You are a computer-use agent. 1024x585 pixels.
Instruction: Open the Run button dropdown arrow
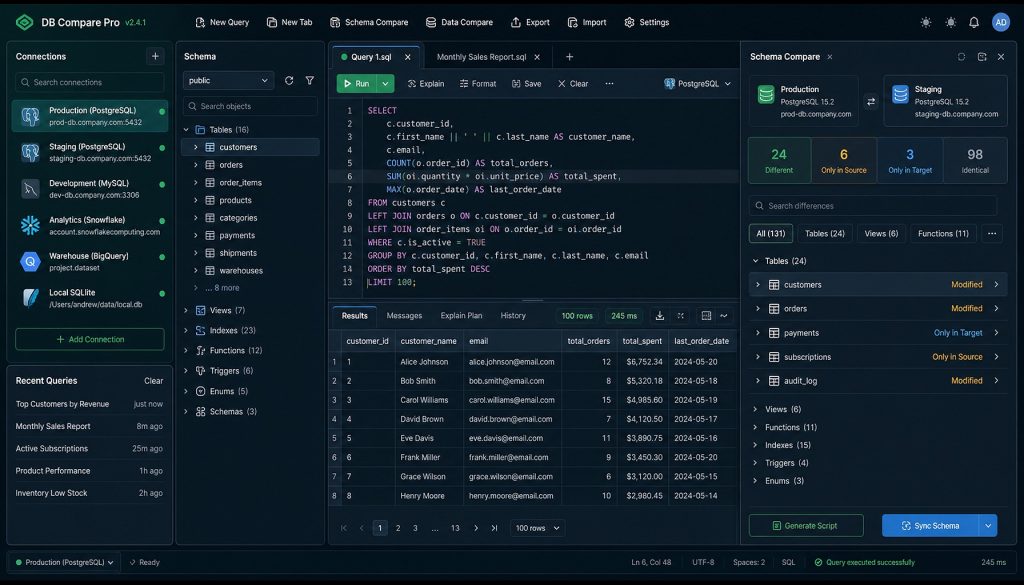click(x=385, y=84)
